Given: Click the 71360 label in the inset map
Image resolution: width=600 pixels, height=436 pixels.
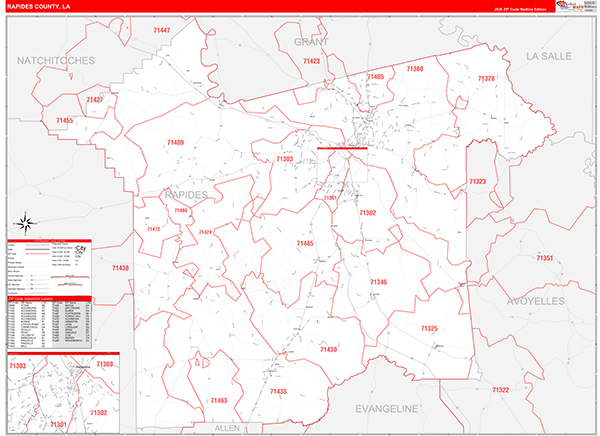Looking at the screenshot, I should pyautogui.click(x=104, y=364).
